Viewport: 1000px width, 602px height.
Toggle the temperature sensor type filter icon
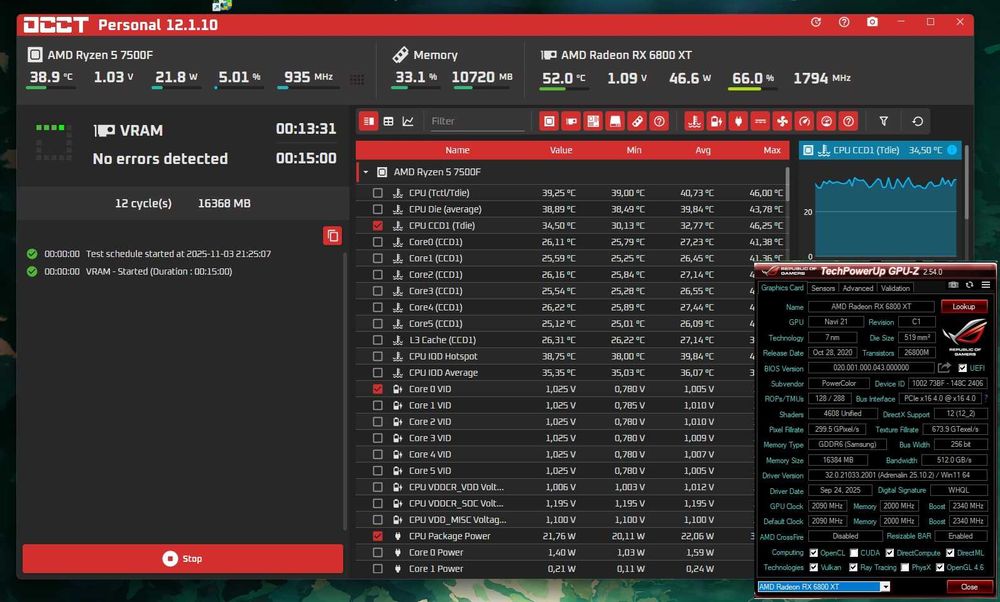tap(695, 121)
